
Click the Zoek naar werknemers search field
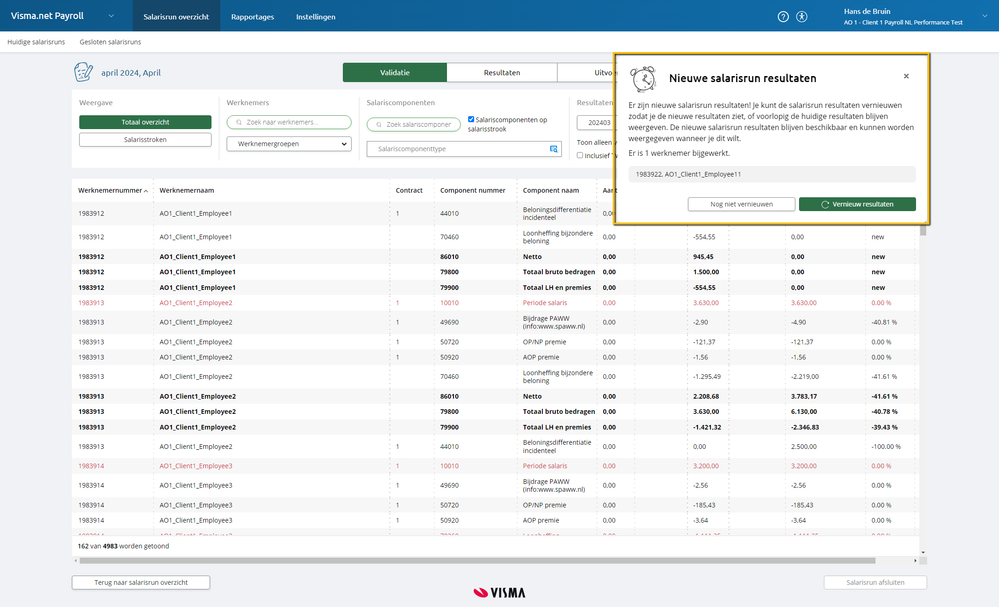pos(289,122)
